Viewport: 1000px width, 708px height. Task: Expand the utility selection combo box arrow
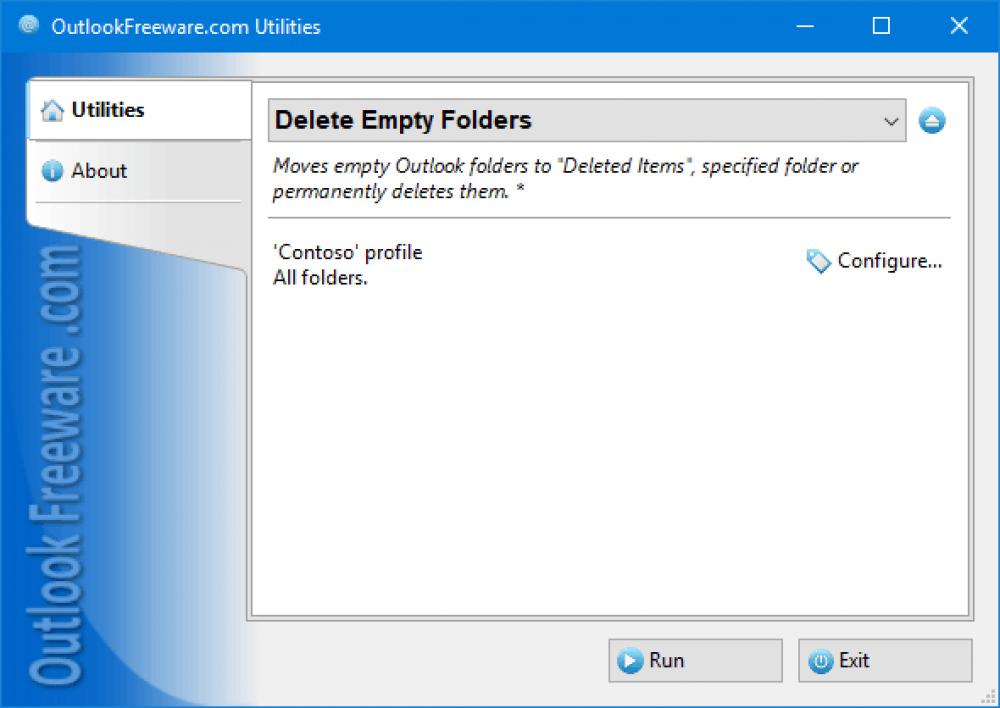pos(893,120)
